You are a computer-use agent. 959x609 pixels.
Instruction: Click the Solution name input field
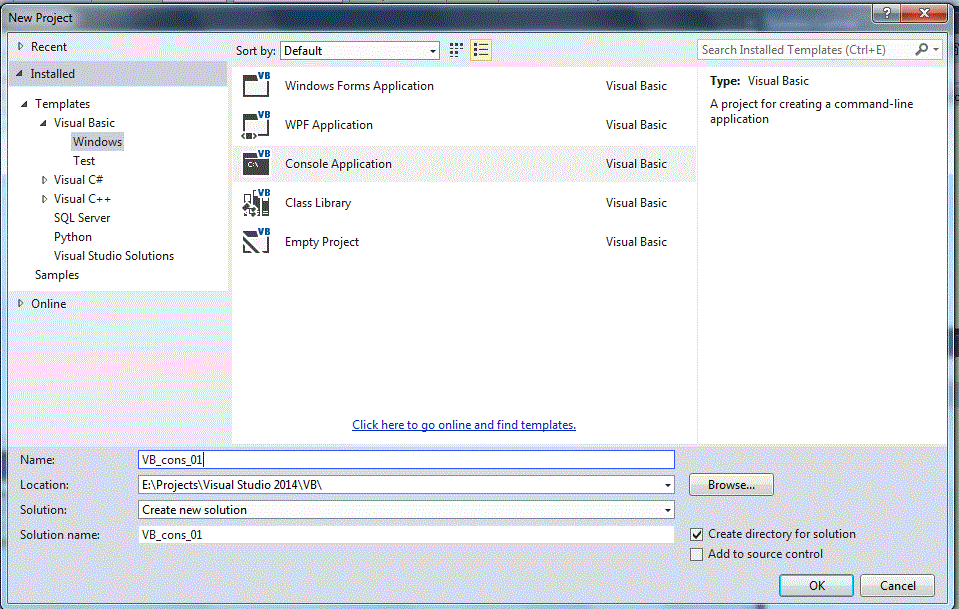406,535
